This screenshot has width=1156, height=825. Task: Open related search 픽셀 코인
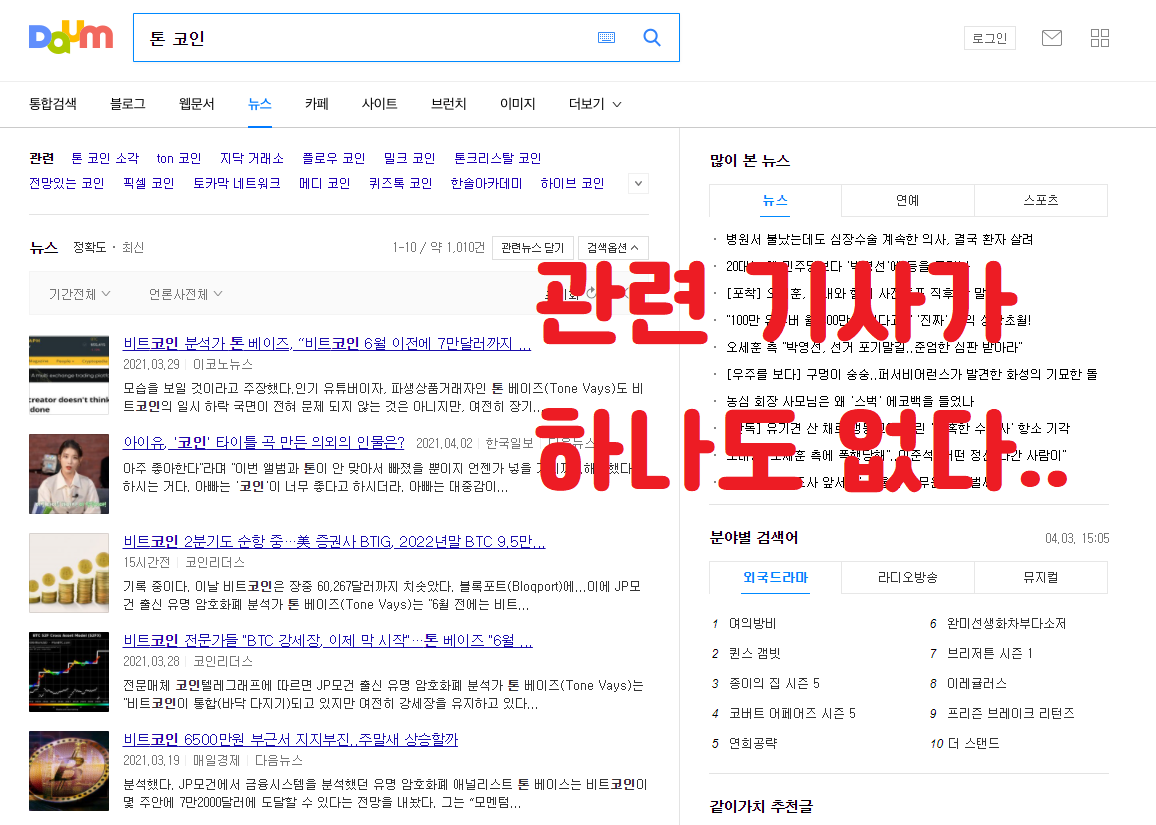click(x=148, y=184)
